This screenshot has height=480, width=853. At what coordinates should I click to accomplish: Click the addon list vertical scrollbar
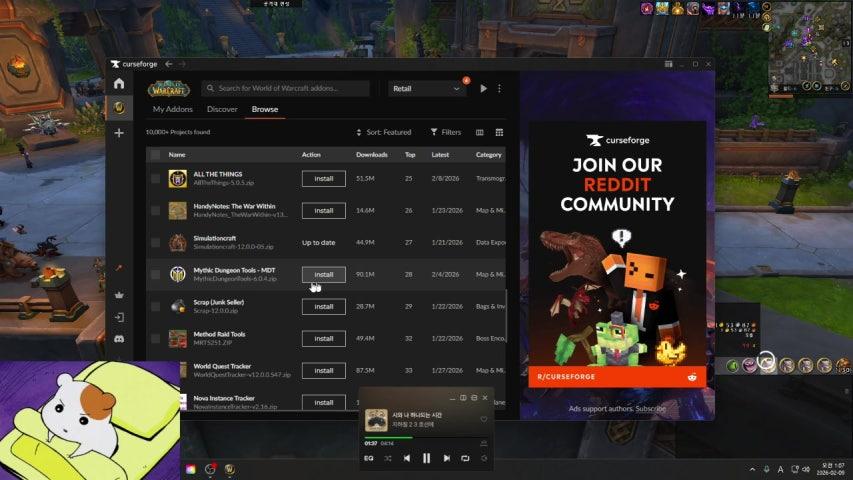tap(506, 316)
